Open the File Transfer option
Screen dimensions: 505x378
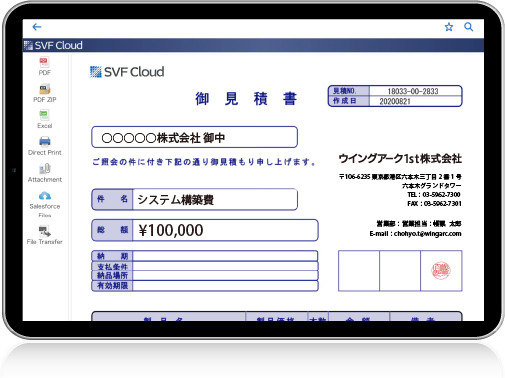45,235
